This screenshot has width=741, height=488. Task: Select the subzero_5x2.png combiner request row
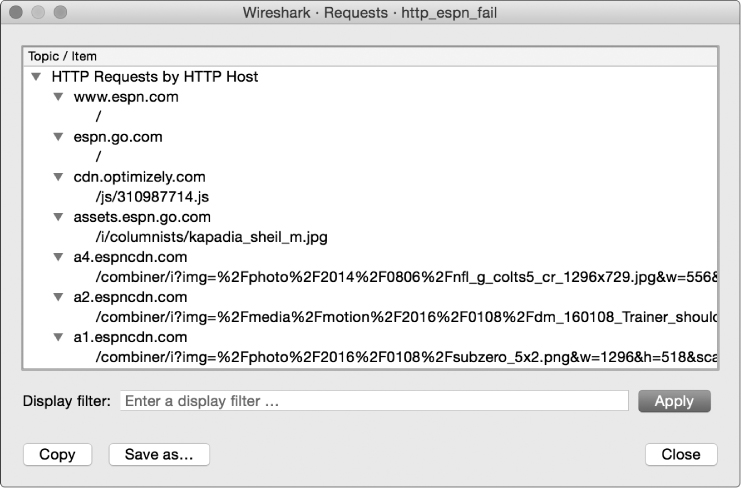click(x=370, y=357)
